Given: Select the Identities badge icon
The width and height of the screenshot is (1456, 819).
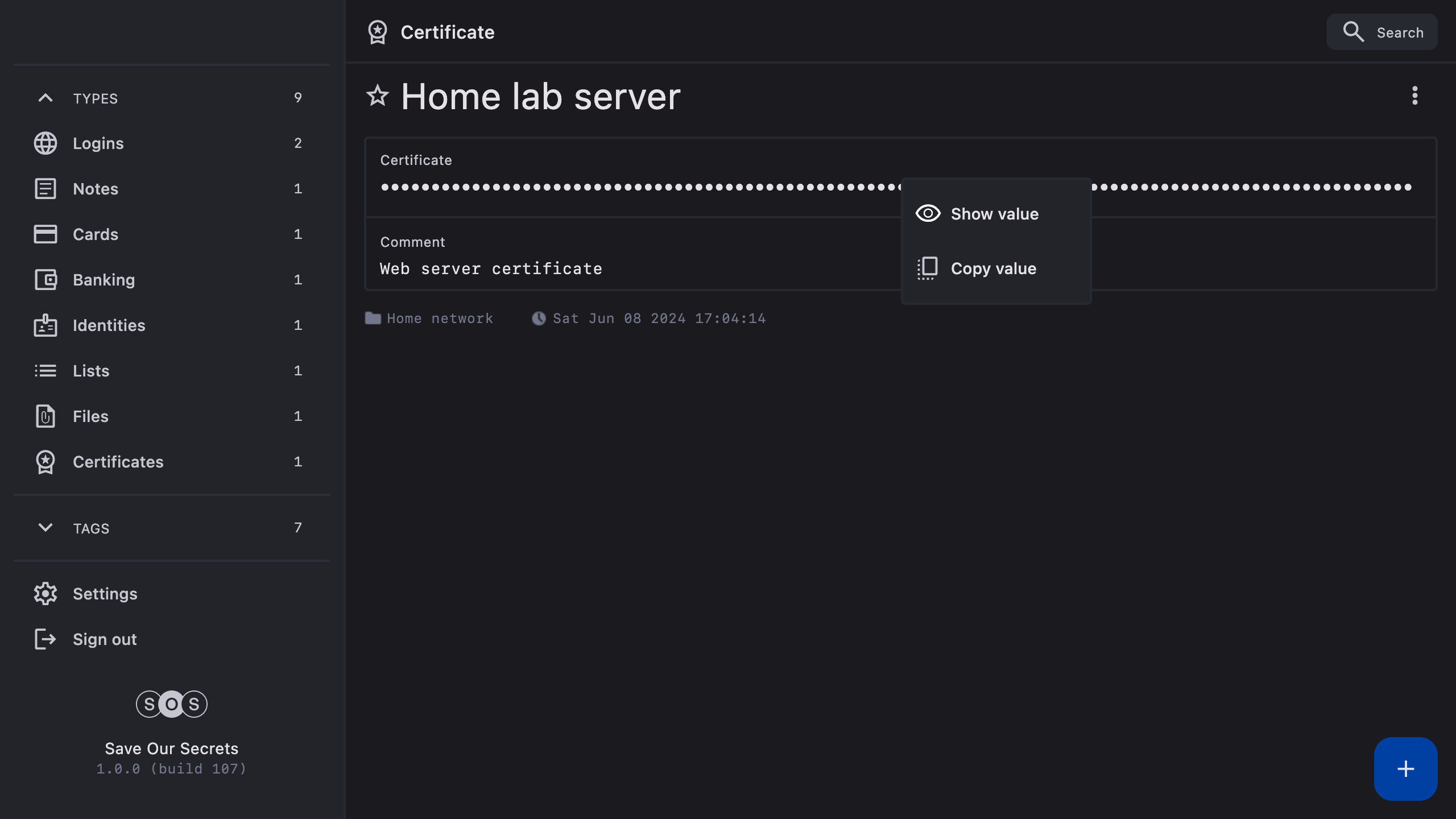Looking at the screenshot, I should [x=45, y=325].
